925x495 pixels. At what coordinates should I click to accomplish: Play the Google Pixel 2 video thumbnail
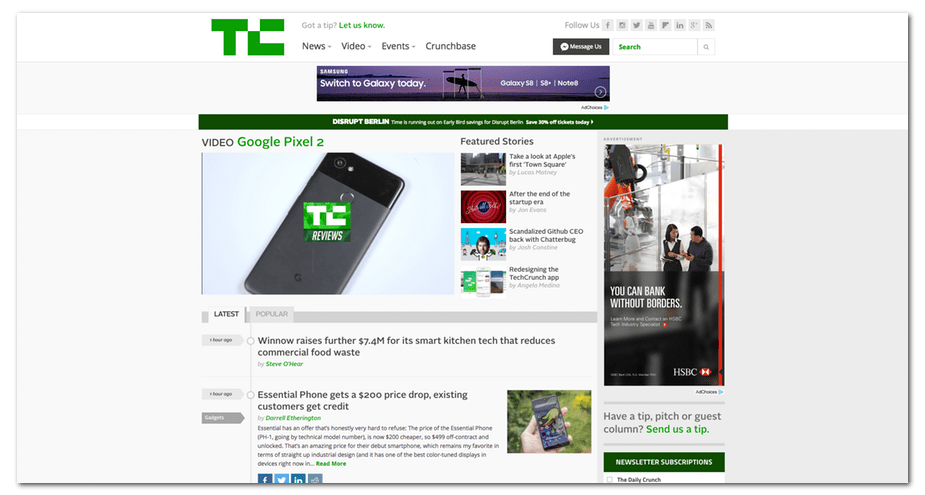(328, 224)
